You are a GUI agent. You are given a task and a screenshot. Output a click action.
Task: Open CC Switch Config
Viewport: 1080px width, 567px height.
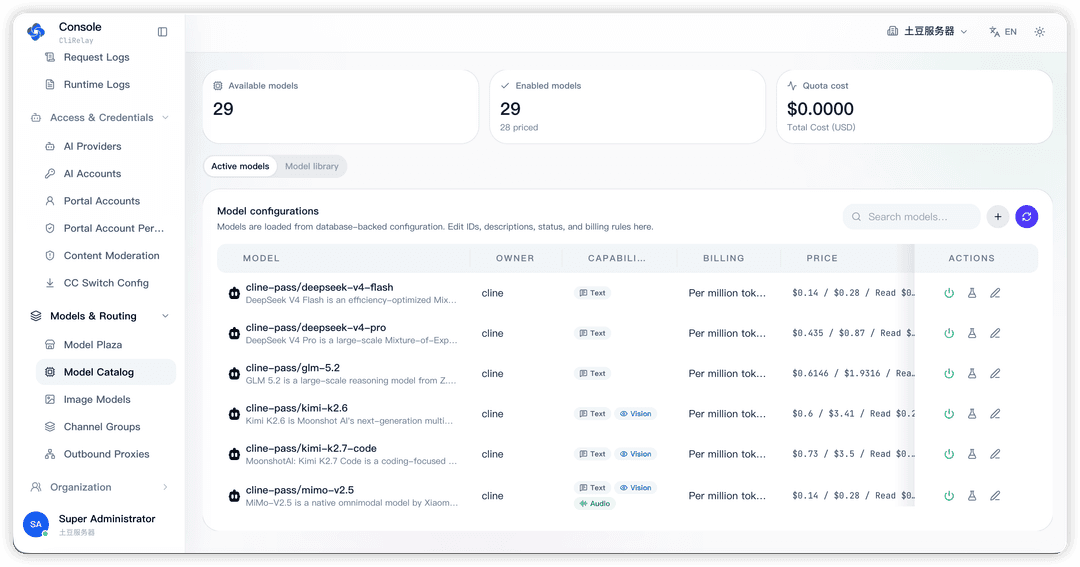(x=105, y=283)
